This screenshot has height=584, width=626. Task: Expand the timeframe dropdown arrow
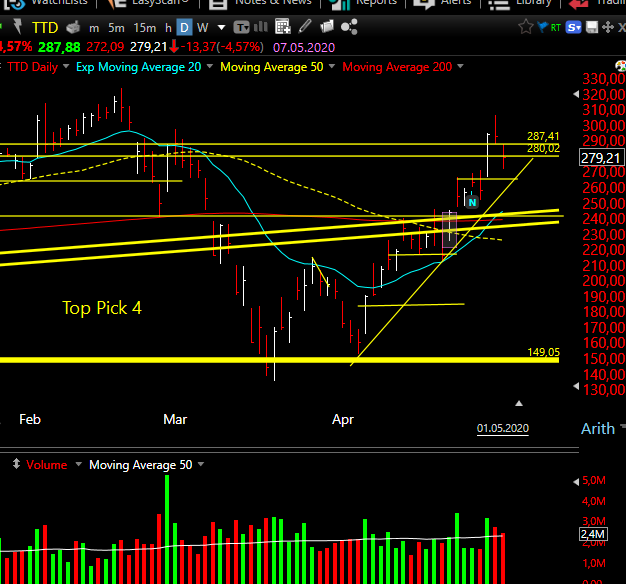pos(221,28)
